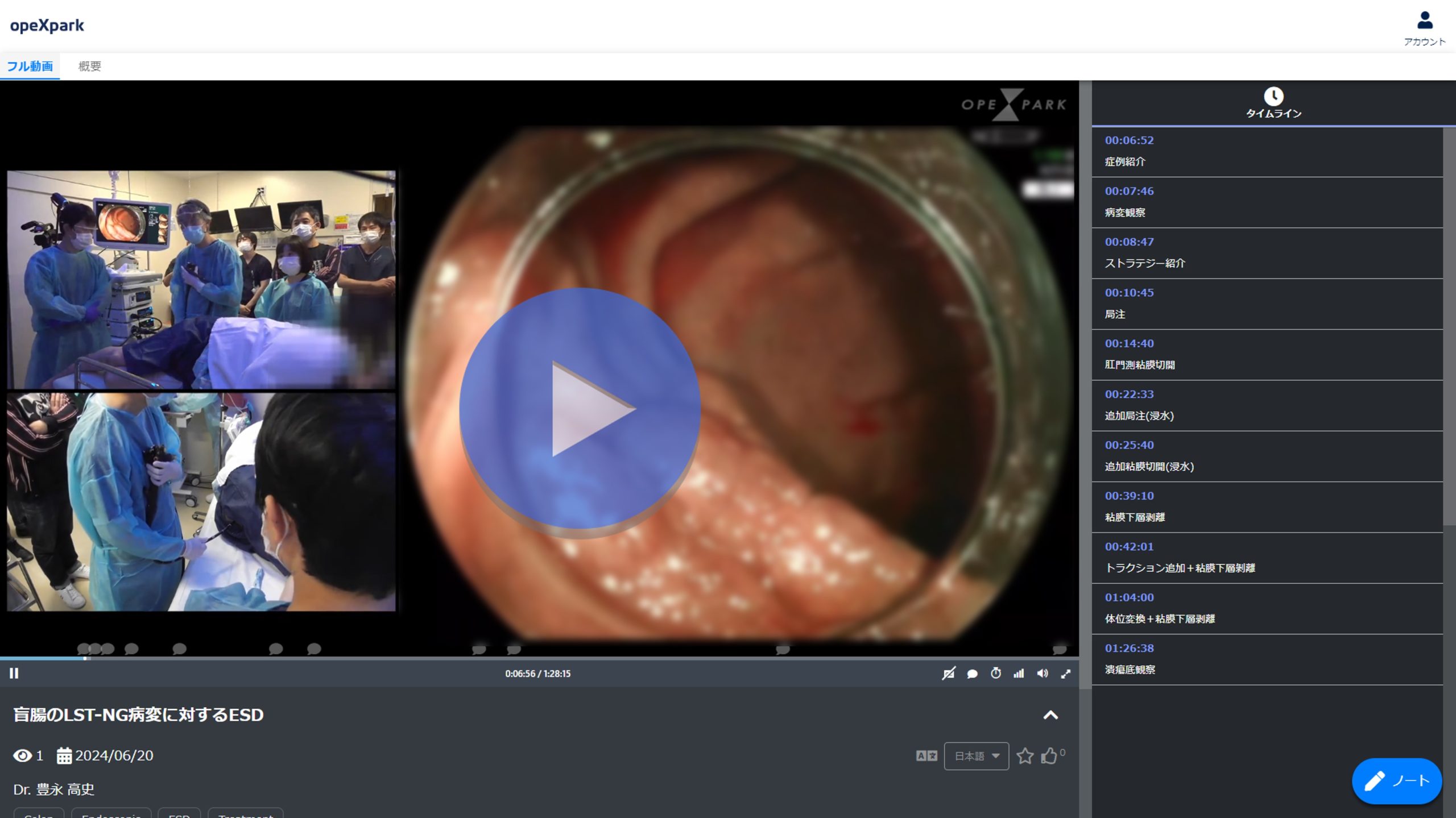1456x818 pixels.
Task: Open the 日本語 language dropdown
Action: (x=976, y=756)
